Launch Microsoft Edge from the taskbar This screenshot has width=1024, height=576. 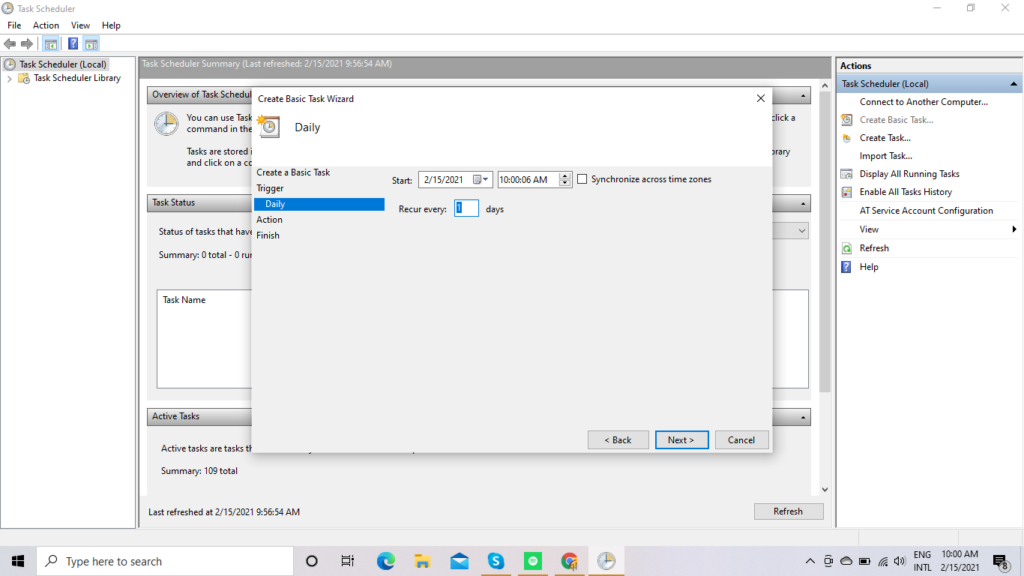(385, 561)
